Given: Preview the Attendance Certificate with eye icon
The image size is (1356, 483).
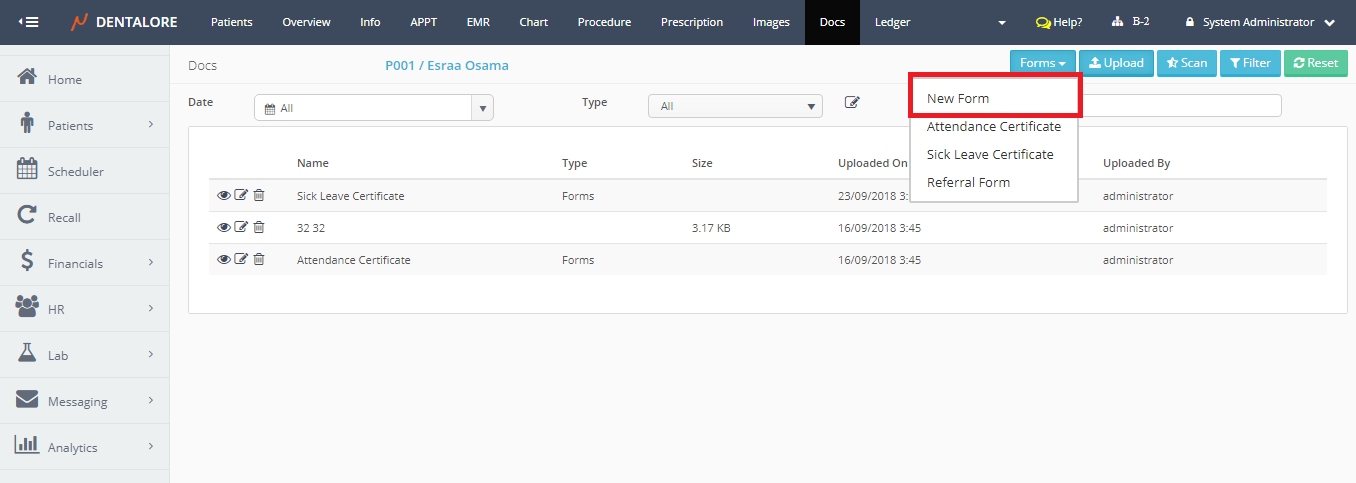Looking at the screenshot, I should point(223,260).
